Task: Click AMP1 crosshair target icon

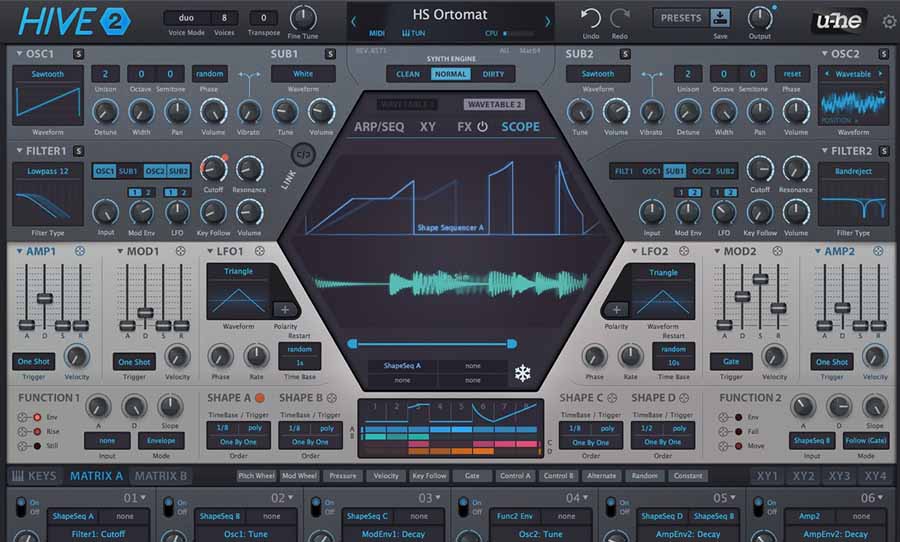Action: coord(80,251)
